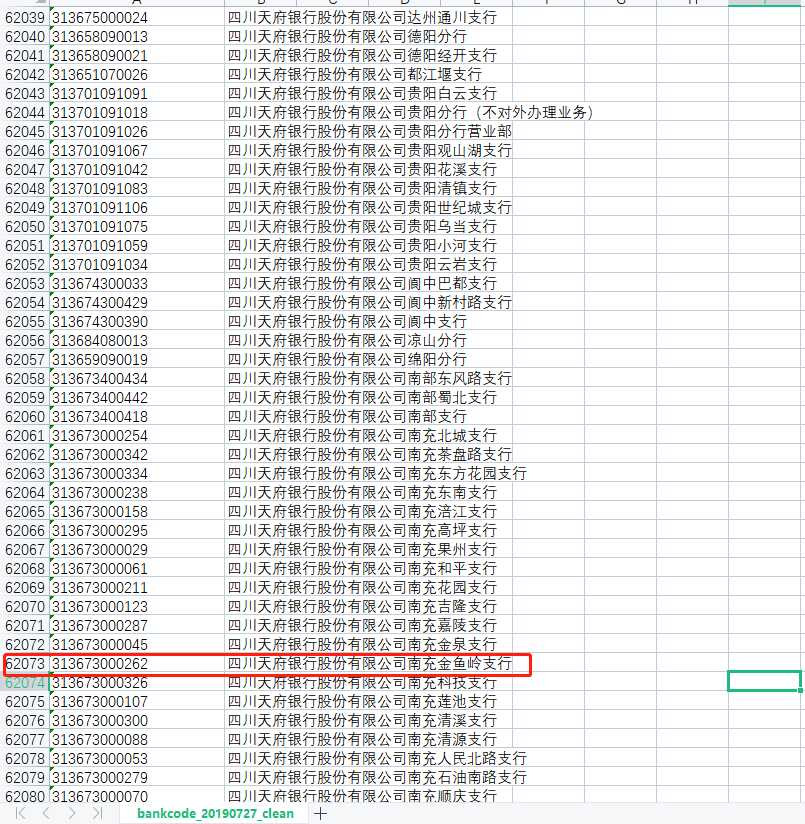Go to last sheet navigation arrow

pyautogui.click(x=97, y=813)
